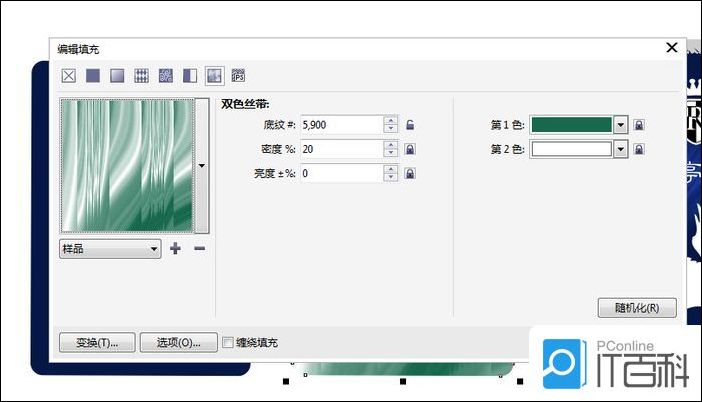Viewport: 702px width, 402px height.
Task: Select the Two-Color Pattern Fill icon
Action: point(190,76)
